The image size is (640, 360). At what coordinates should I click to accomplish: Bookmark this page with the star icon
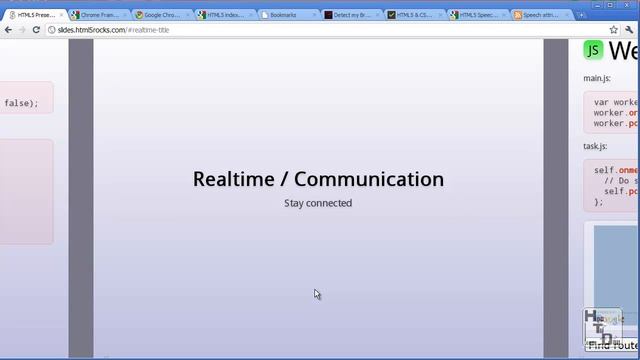tap(613, 30)
